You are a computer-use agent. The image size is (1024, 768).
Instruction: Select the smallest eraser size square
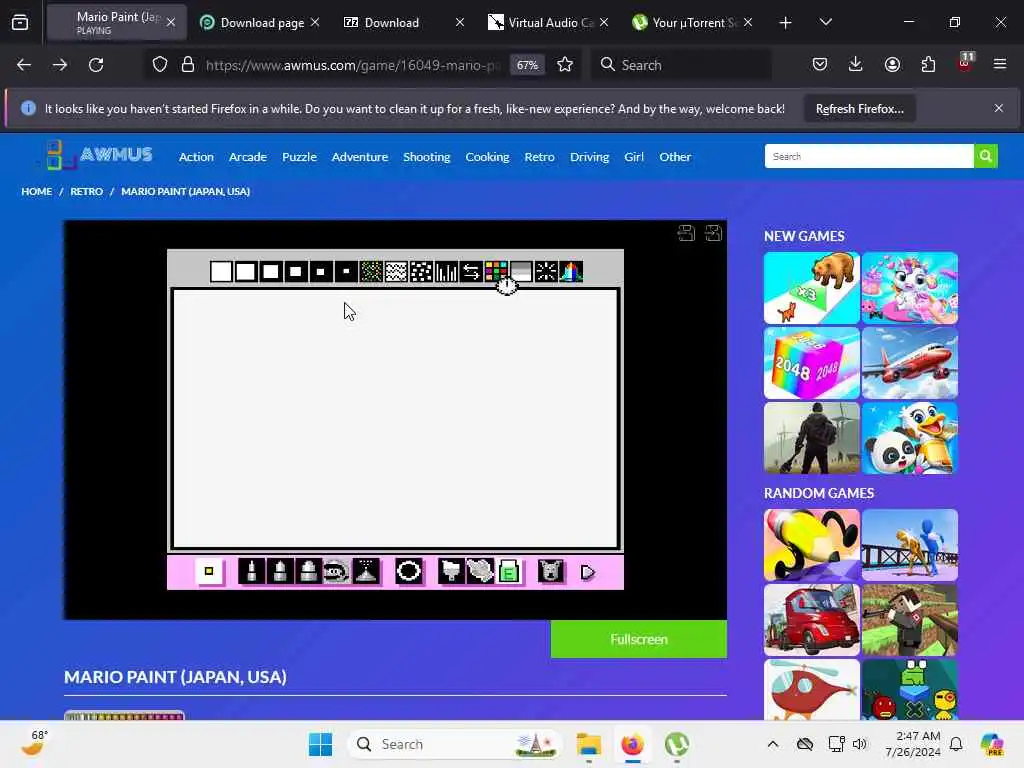tap(346, 271)
